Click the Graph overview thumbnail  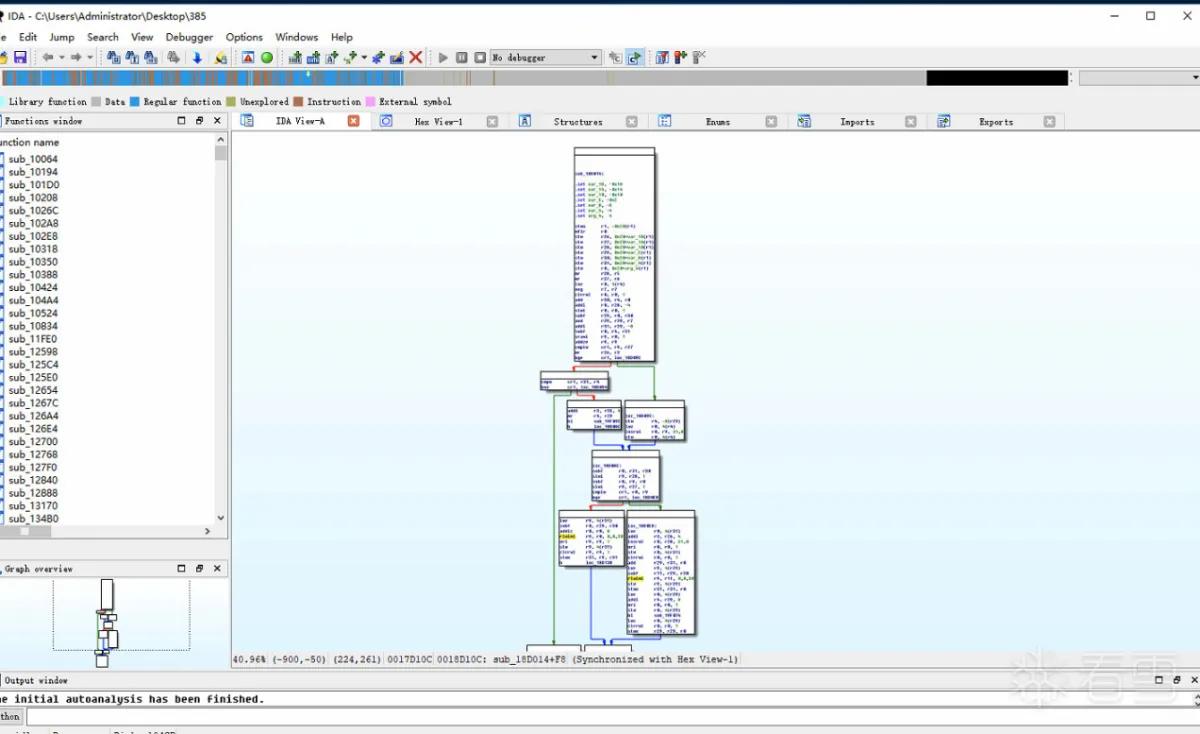[107, 623]
